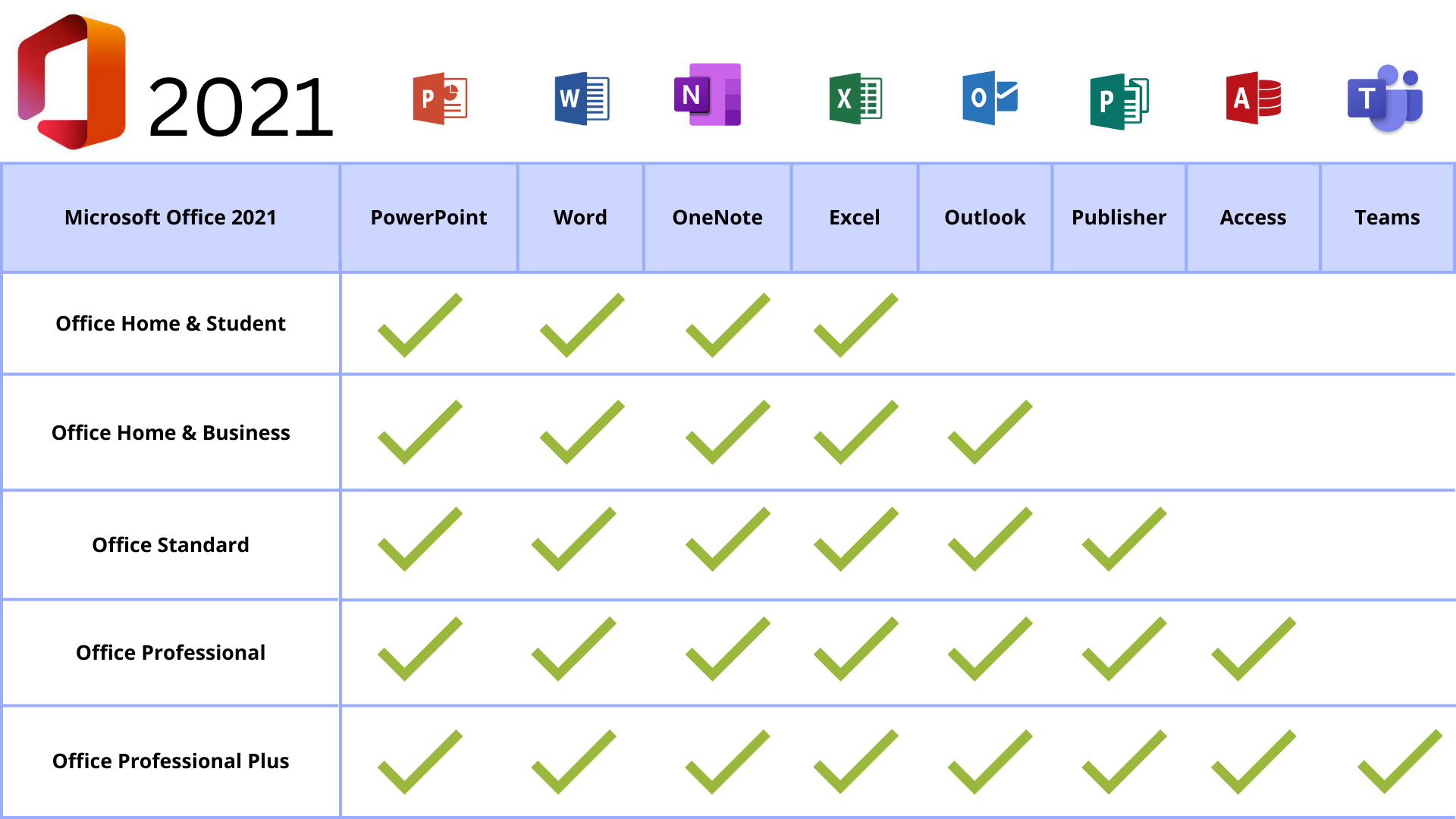Expand the Office Home & Student row
This screenshot has width=1456, height=819.
[x=169, y=323]
